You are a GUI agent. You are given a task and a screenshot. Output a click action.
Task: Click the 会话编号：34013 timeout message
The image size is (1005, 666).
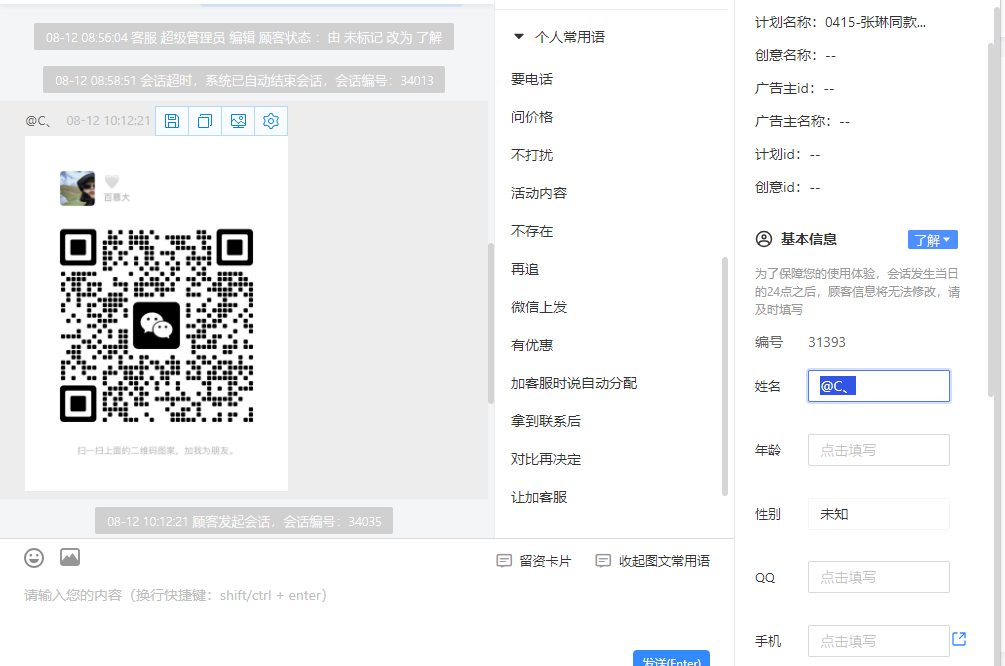point(244,80)
